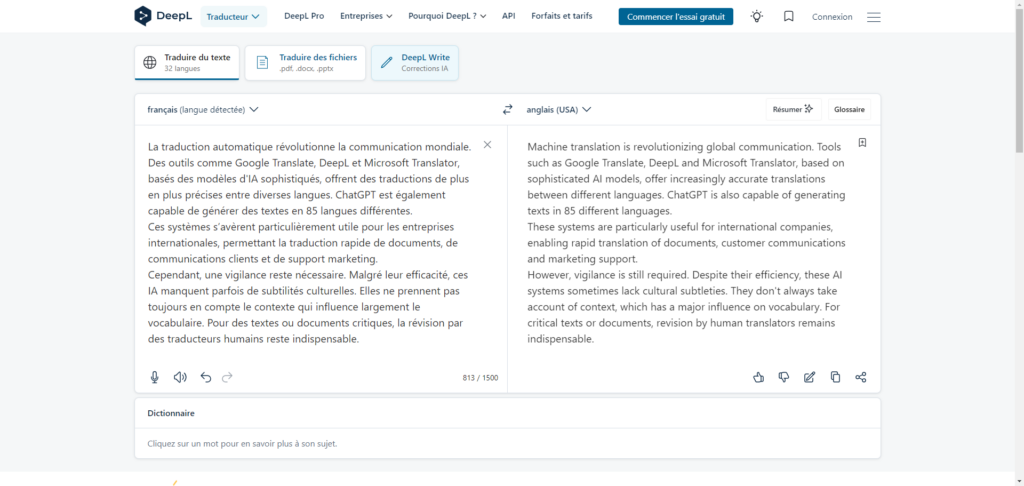Open the DeepL Write tab
The height and width of the screenshot is (486, 1024).
415,63
